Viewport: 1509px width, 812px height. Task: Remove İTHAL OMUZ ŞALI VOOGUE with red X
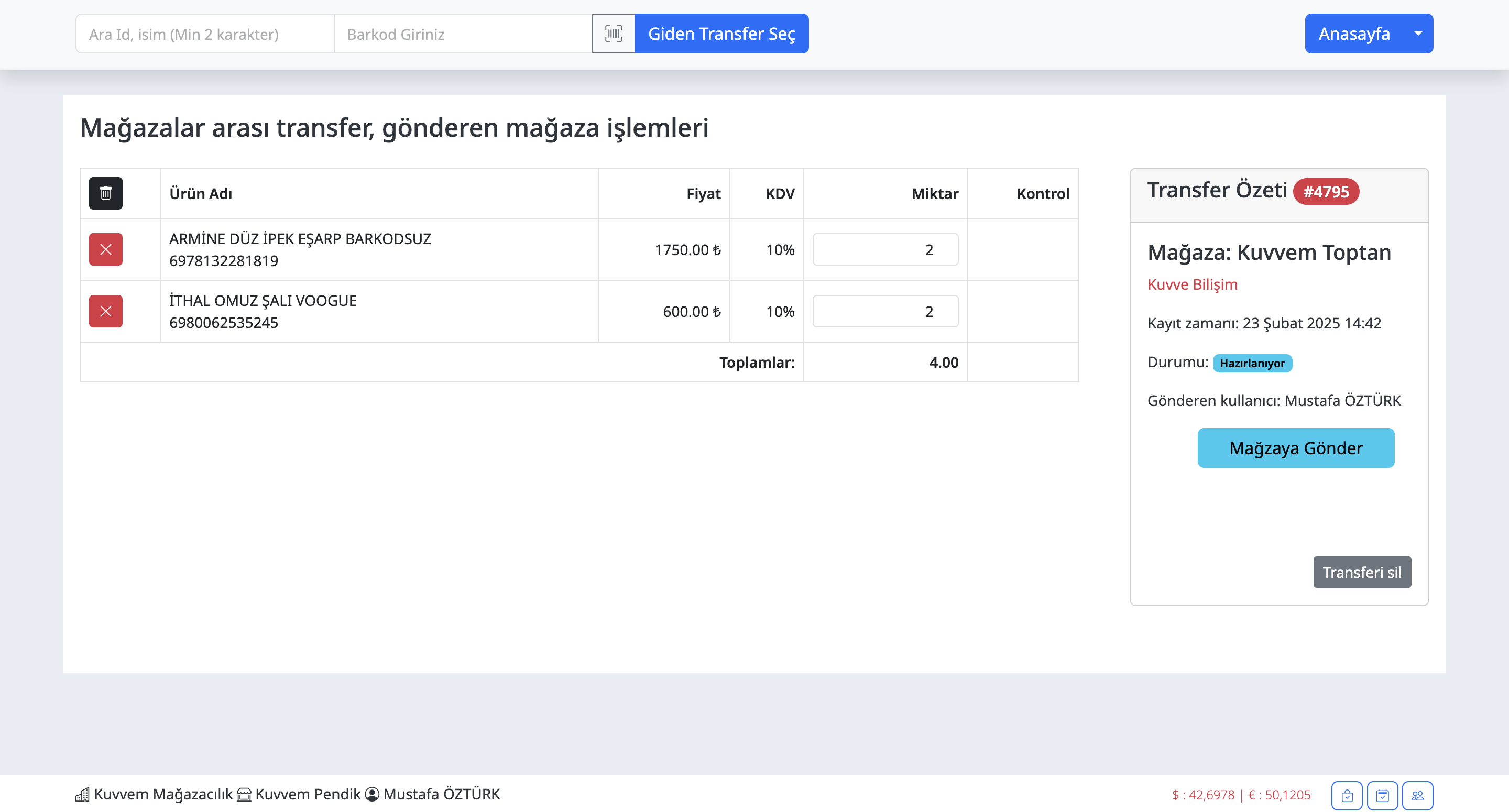click(x=105, y=311)
